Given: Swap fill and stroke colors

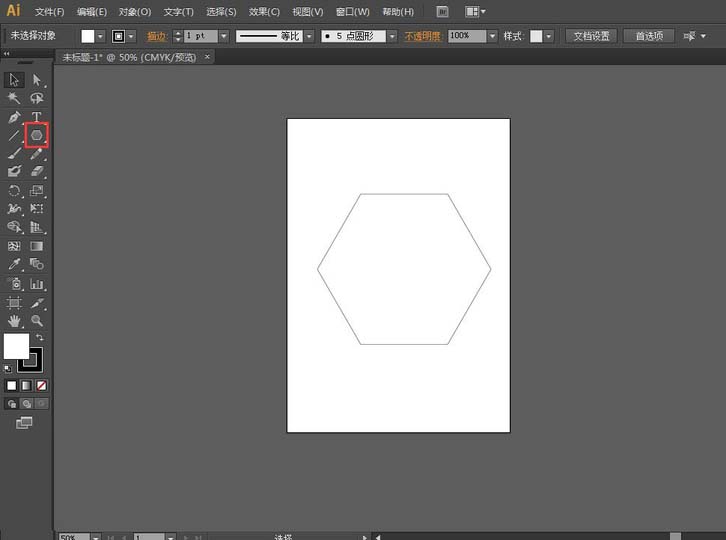Looking at the screenshot, I should (40, 338).
